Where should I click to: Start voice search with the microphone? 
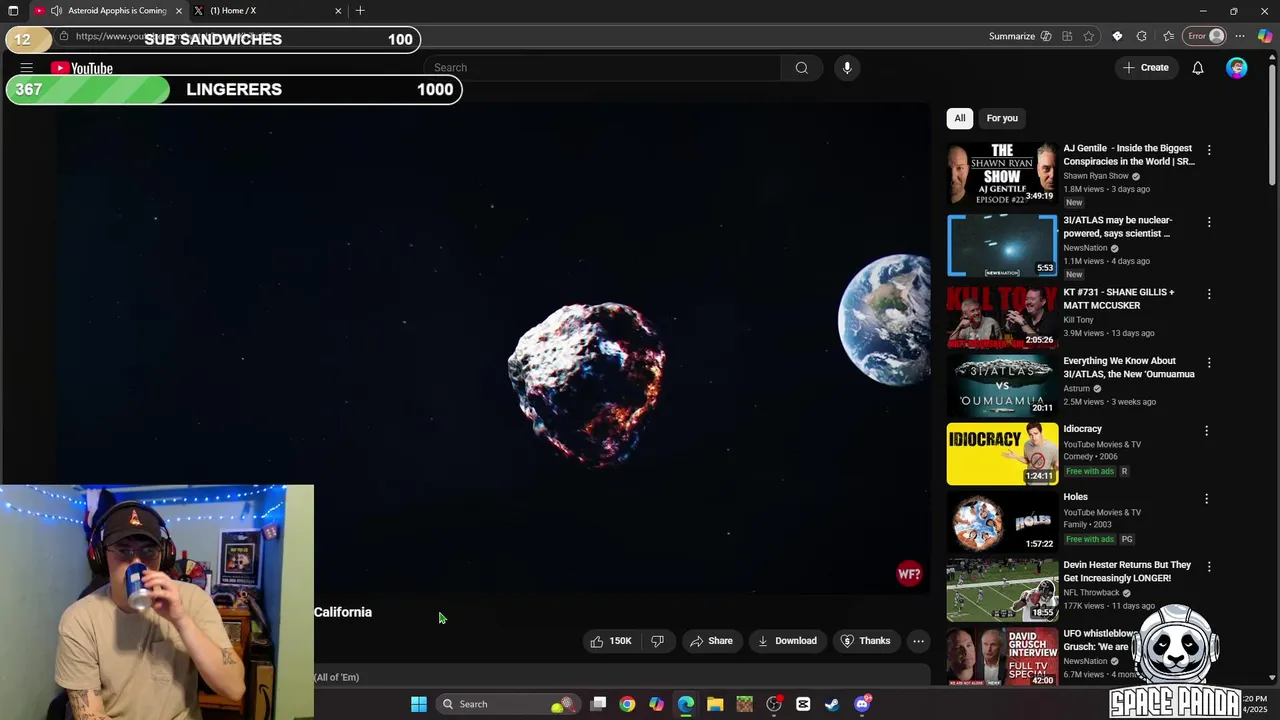click(x=847, y=68)
